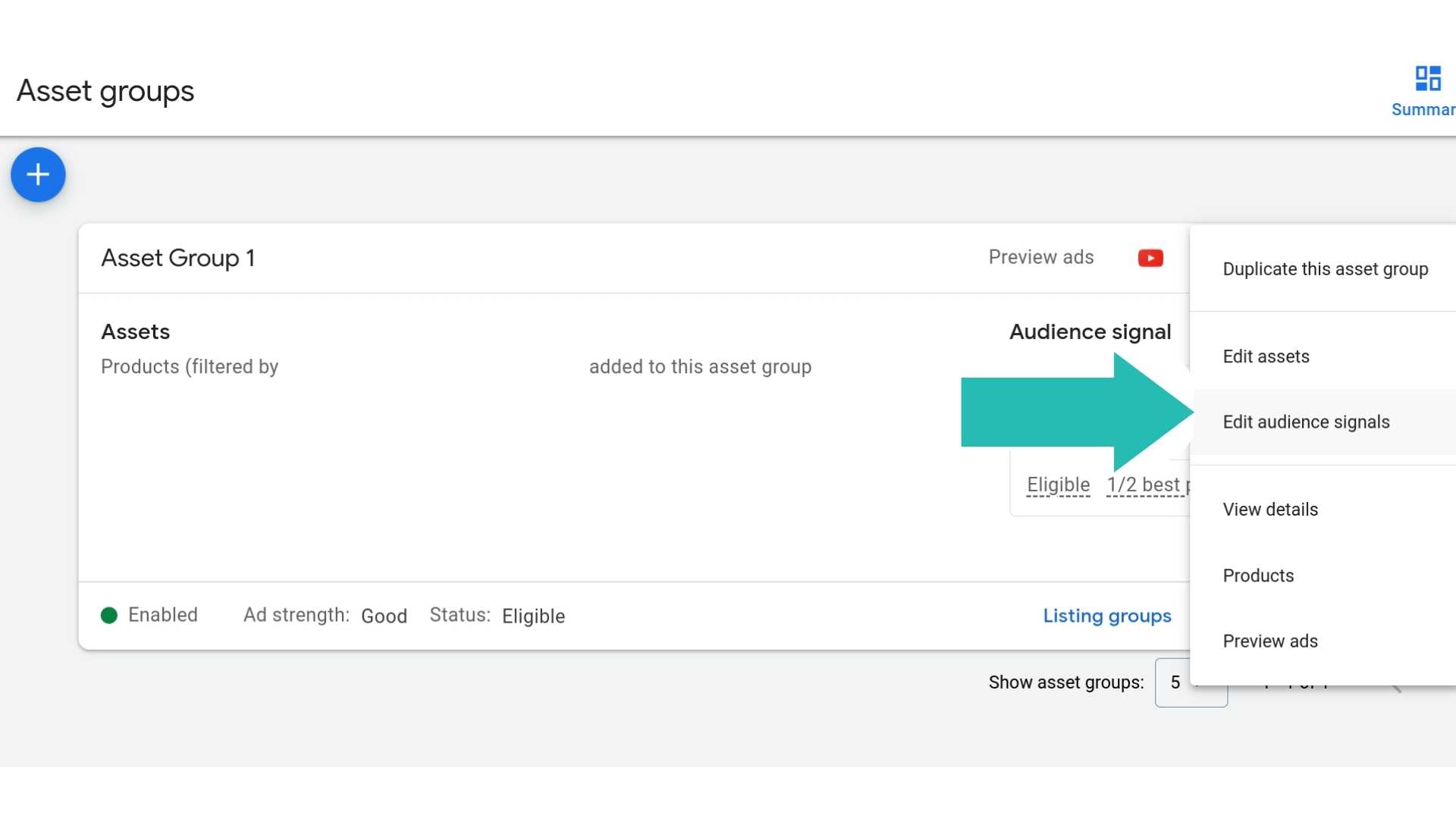Screen dimensions: 1456x819
Task: Expand the Products menu entry
Action: coord(1258,575)
